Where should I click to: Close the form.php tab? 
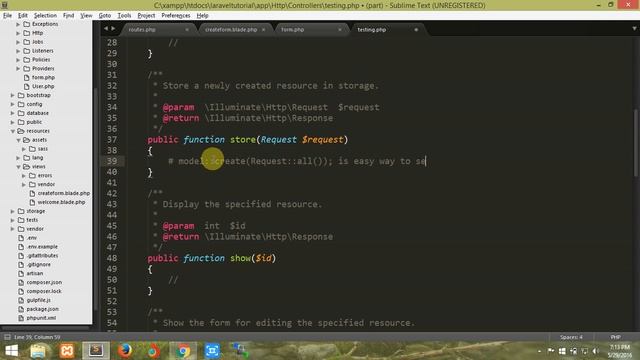[340, 30]
